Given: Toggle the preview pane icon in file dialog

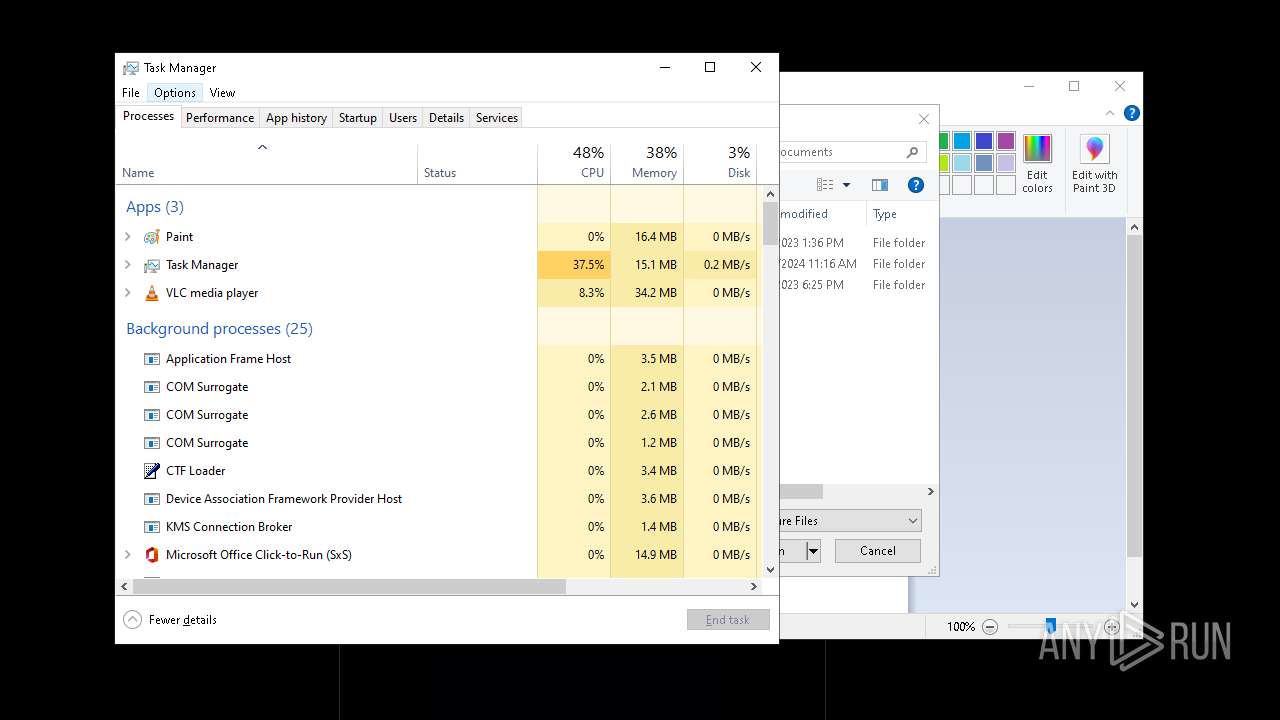Looking at the screenshot, I should [880, 185].
